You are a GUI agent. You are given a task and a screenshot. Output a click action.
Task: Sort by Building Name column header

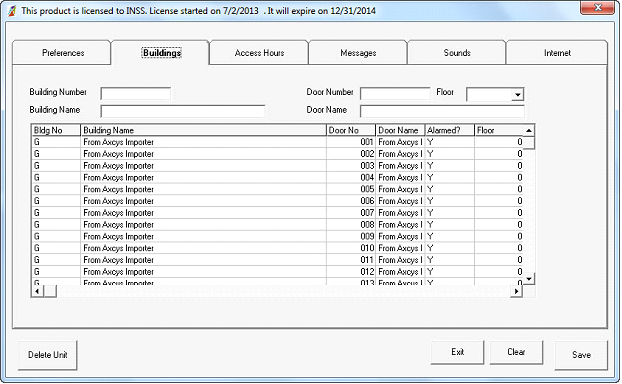click(203, 130)
